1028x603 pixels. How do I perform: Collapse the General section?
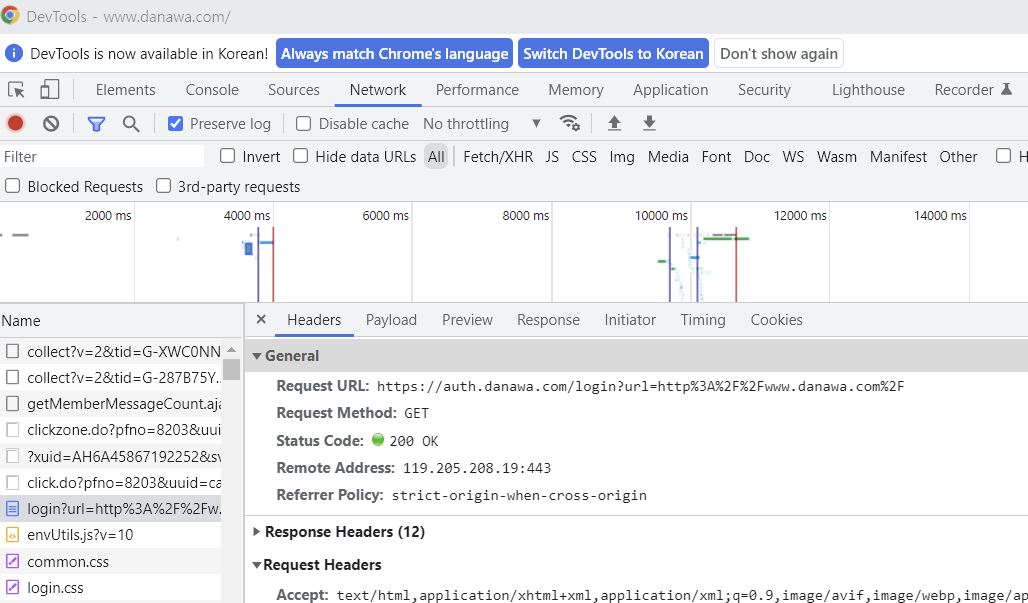click(x=257, y=356)
